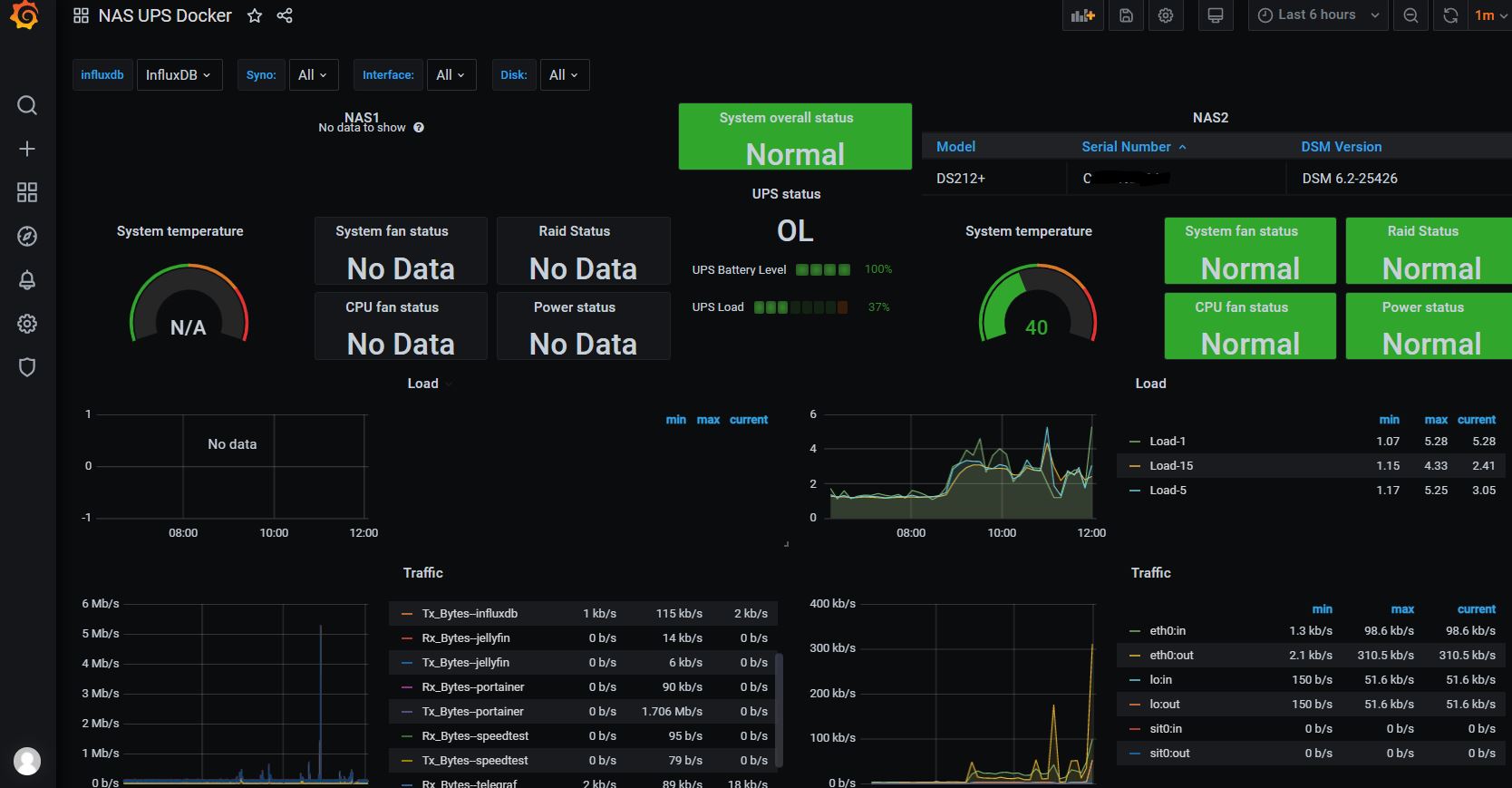Sort NAS2 table by DSM Version column
This screenshot has width=1512, height=788.
click(x=1342, y=147)
